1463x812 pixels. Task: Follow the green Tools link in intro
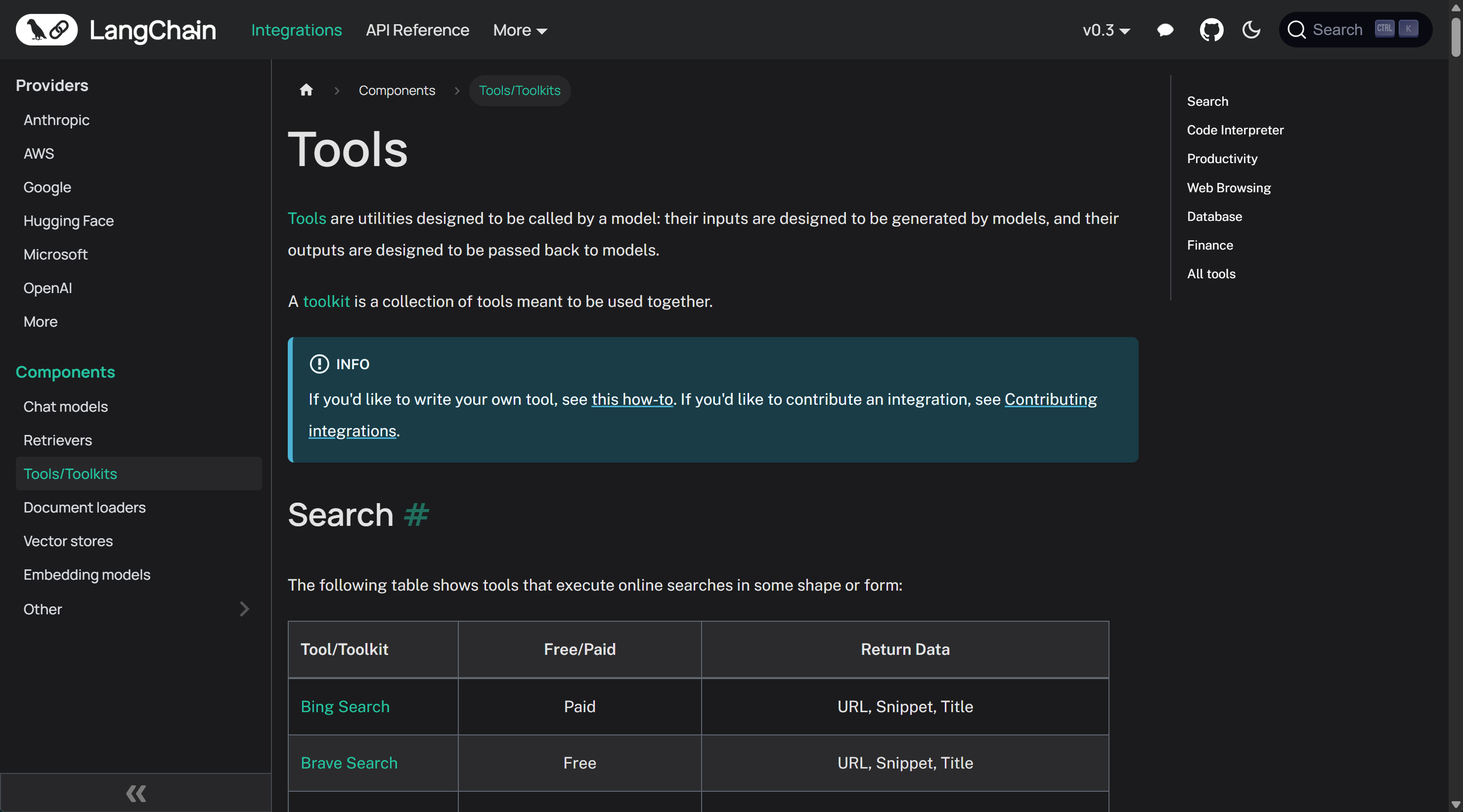tap(307, 218)
